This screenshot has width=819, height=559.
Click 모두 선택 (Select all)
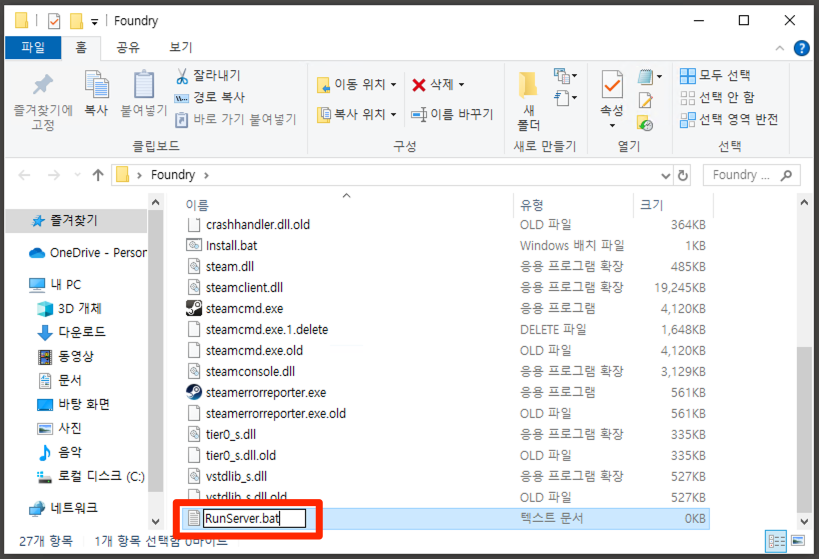pos(715,76)
